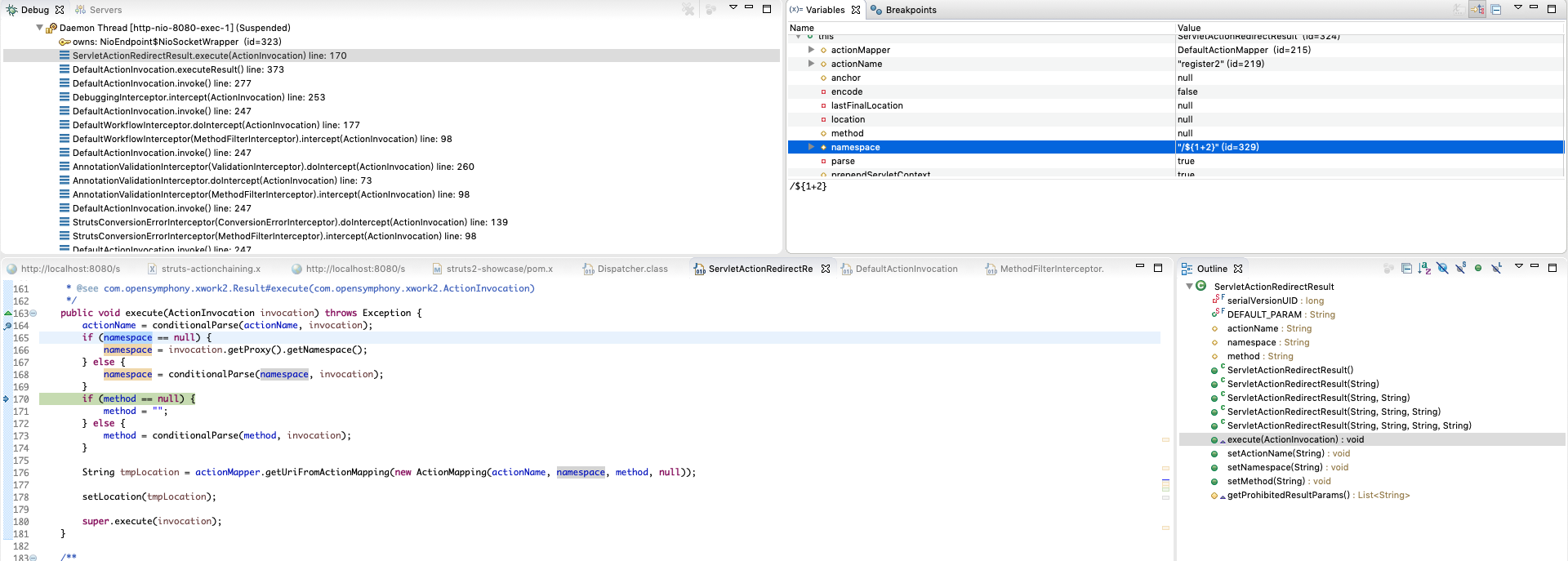Toggle Hide Fields in Outline toolbar
The image size is (1568, 561).
1442,268
